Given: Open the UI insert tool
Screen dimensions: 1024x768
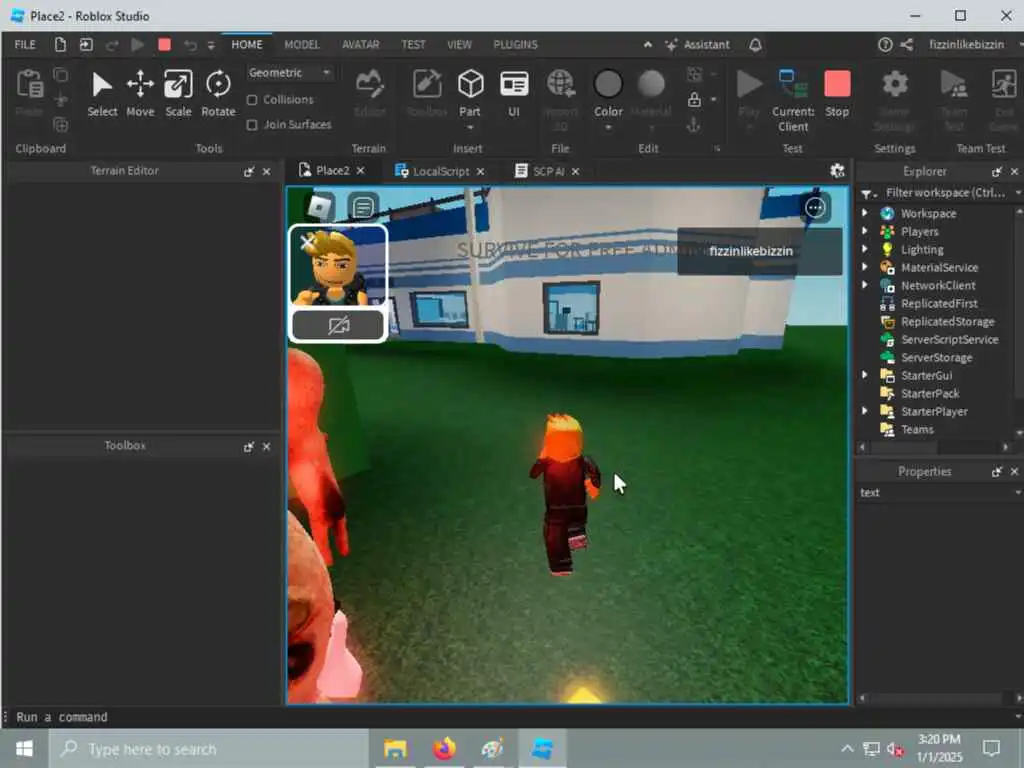Looking at the screenshot, I should click(514, 93).
